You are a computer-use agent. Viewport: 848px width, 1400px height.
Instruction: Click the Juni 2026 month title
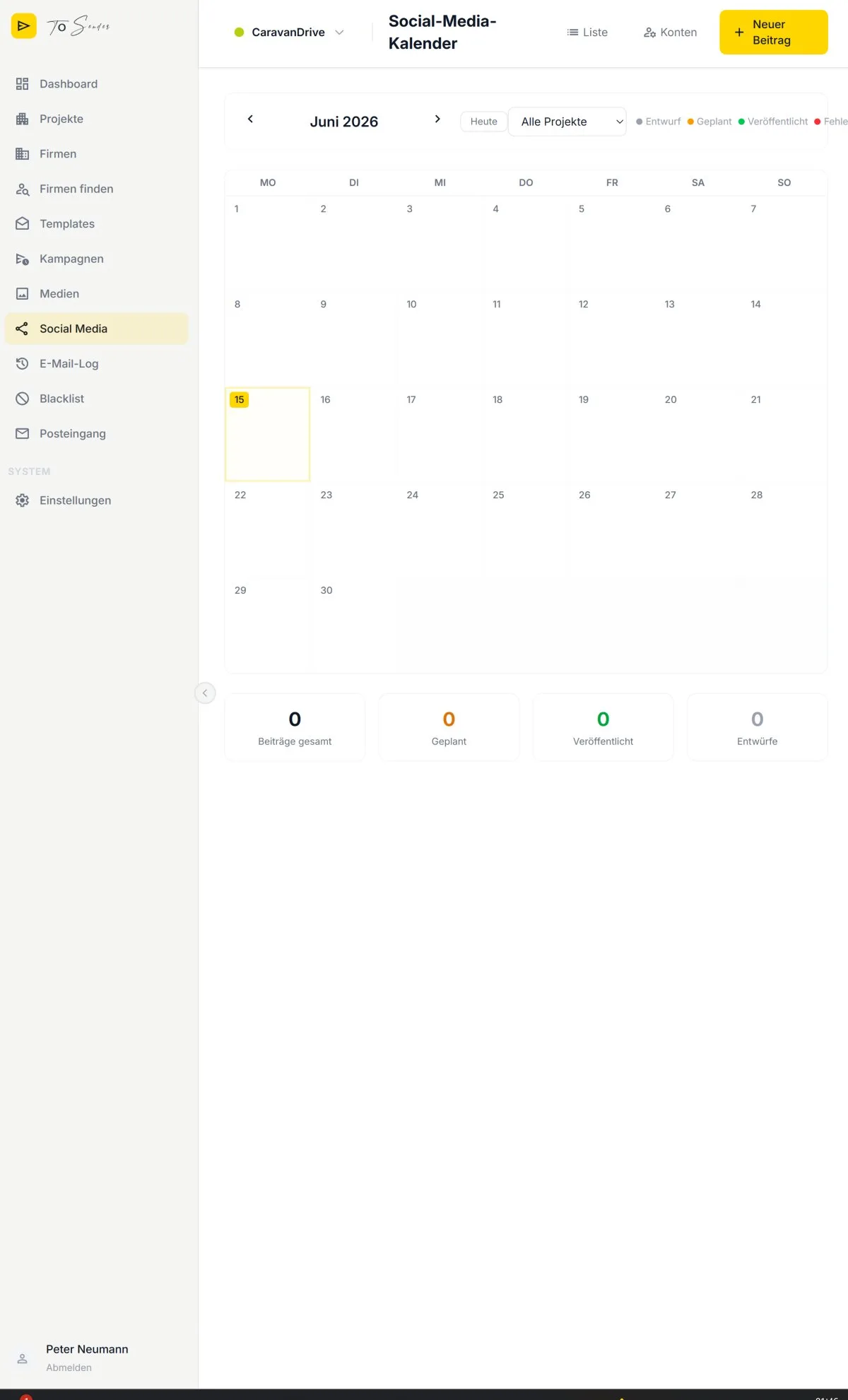344,122
